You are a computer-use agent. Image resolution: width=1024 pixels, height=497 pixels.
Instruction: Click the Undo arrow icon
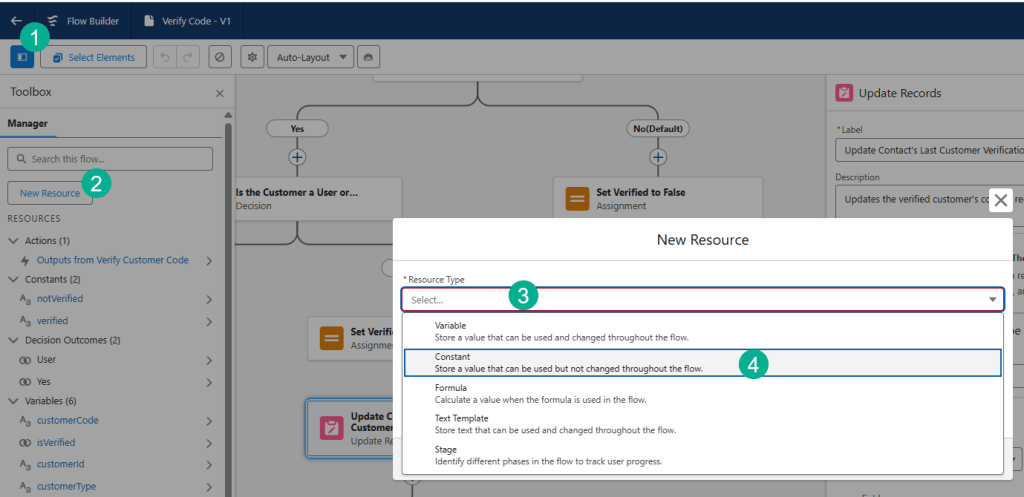coord(164,58)
